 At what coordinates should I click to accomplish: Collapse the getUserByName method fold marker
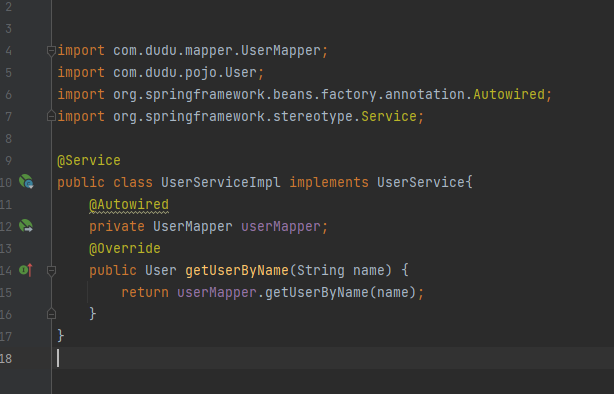tap(51, 270)
